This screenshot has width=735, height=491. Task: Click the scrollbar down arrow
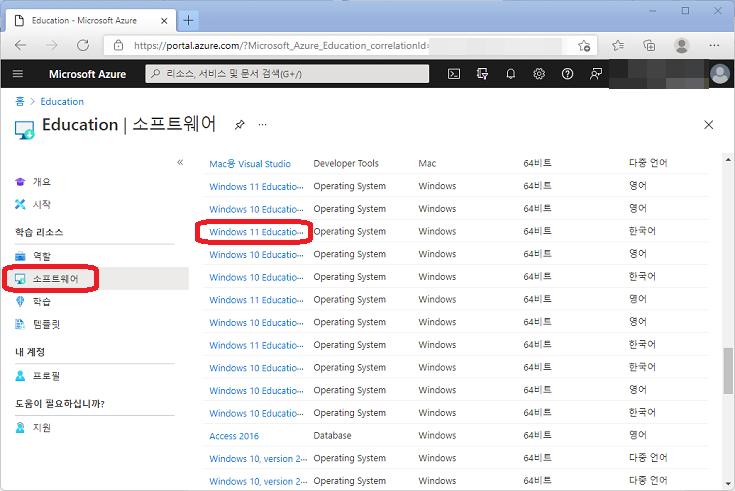tap(728, 483)
